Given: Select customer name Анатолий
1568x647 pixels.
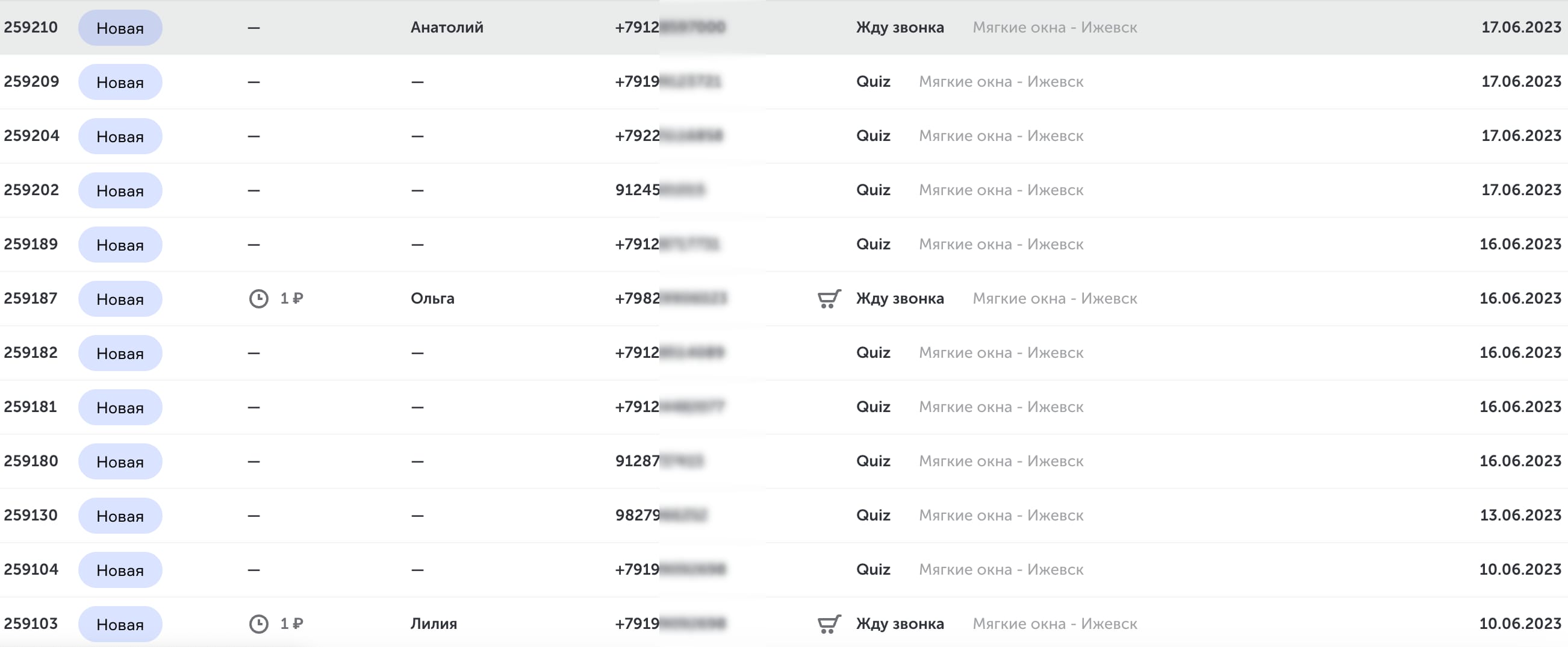Looking at the screenshot, I should tap(447, 28).
